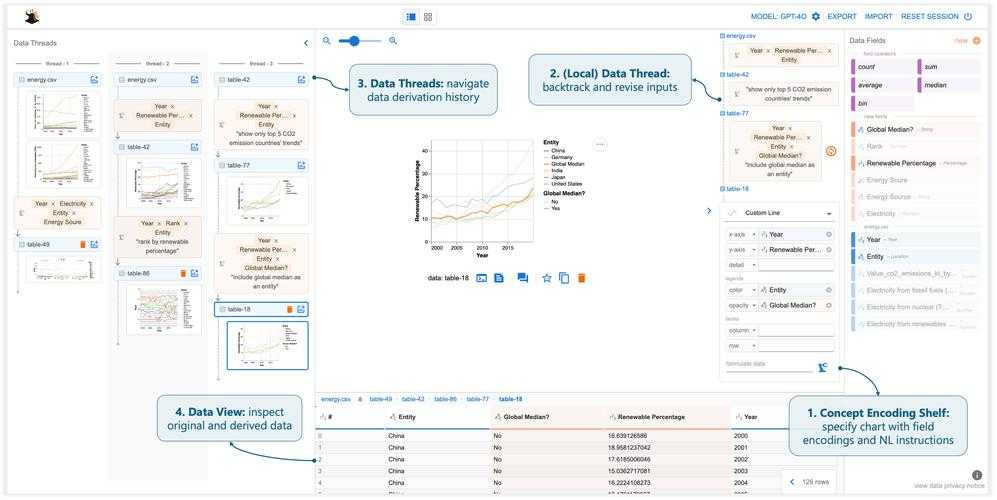Delete table-86 in Thread 2
The width and height of the screenshot is (997, 500).
[x=183, y=273]
